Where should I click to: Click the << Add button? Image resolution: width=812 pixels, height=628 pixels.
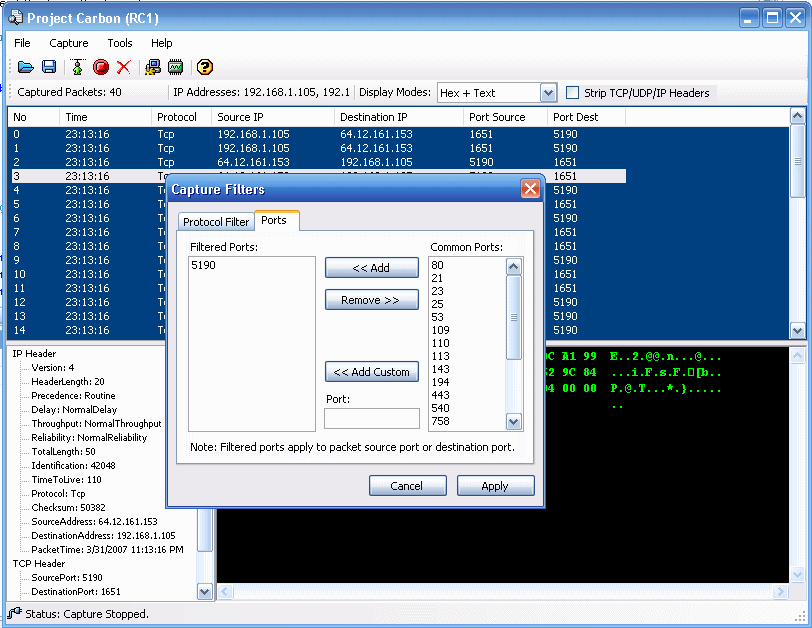click(x=371, y=268)
